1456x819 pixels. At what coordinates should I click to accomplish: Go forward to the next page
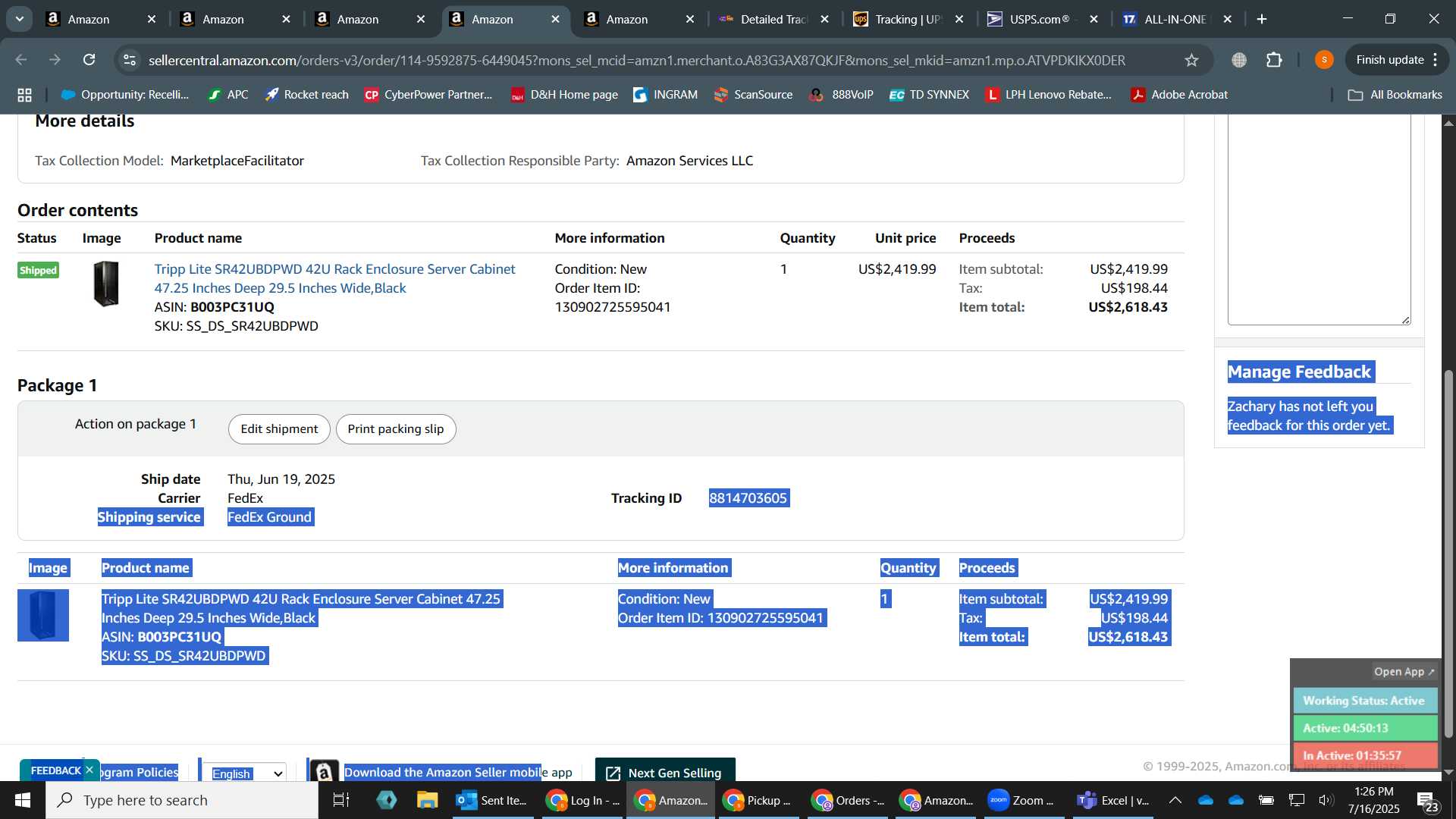(x=55, y=60)
